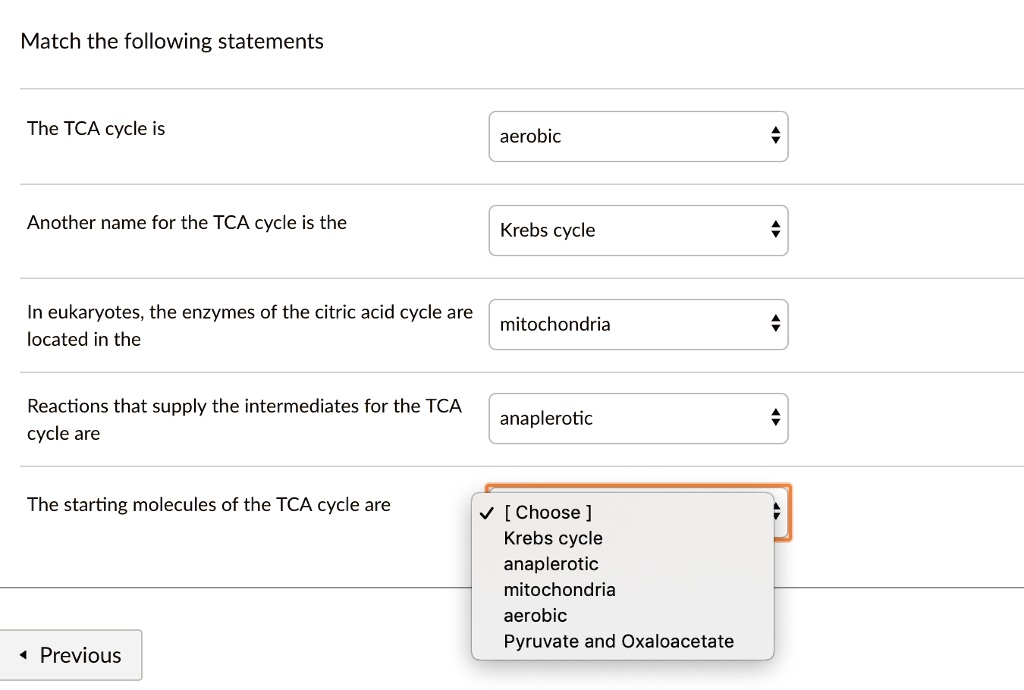This screenshot has height=690, width=1024.
Task: Click the statement 'The TCA cycle is'
Action: pos(96,128)
